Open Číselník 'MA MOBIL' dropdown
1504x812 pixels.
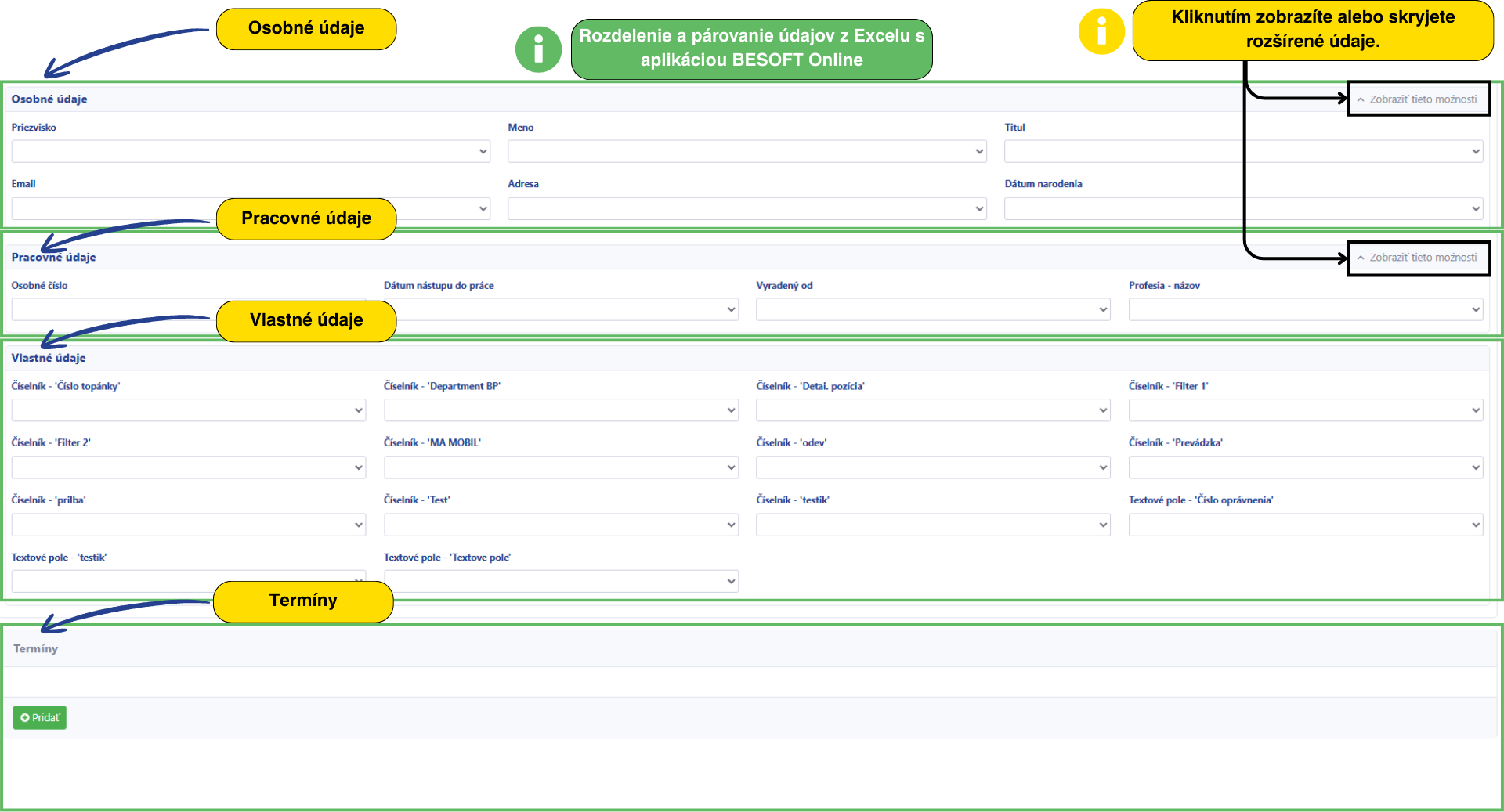[x=560, y=467]
